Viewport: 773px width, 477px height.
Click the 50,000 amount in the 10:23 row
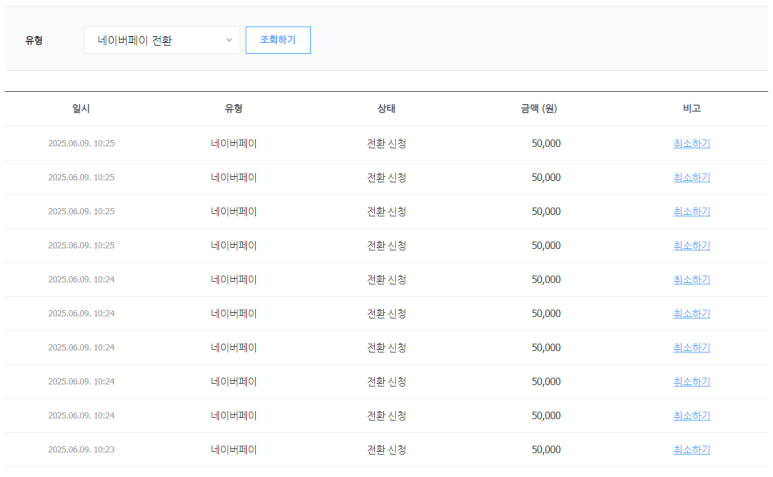546,449
